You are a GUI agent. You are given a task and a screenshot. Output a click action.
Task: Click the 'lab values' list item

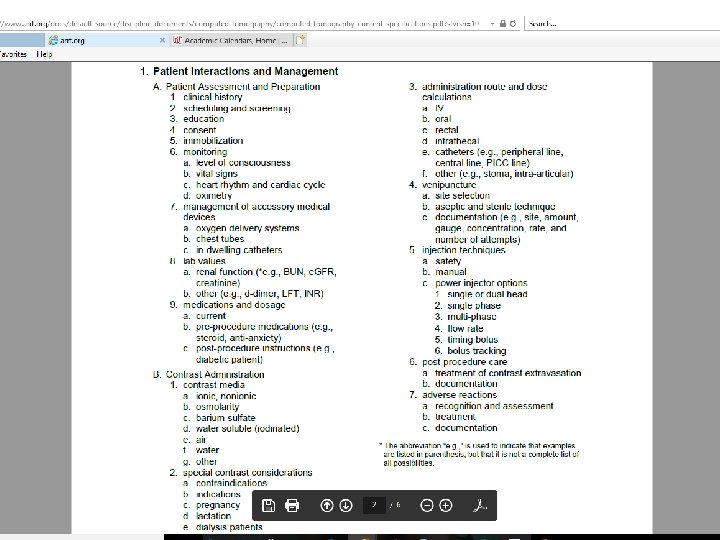(204, 261)
